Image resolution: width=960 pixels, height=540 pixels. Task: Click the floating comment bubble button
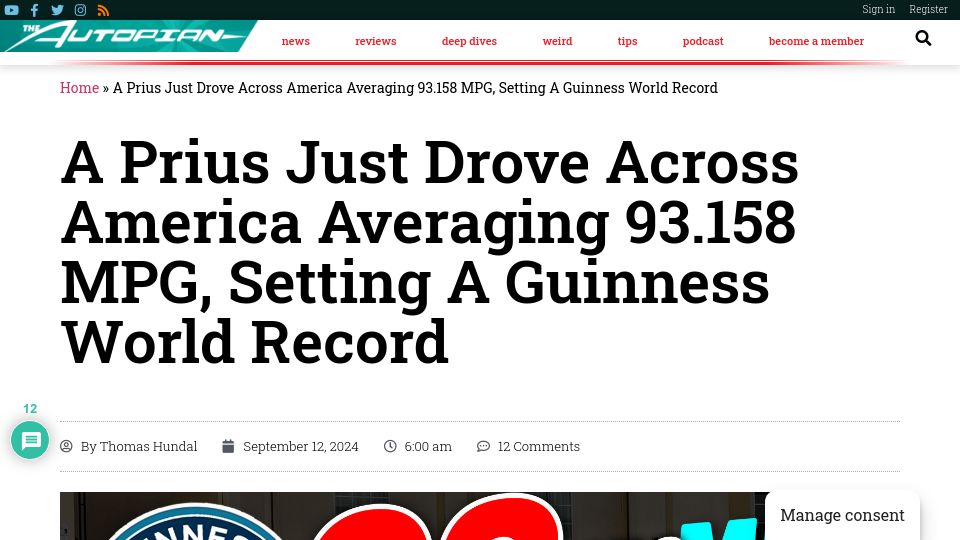pos(30,440)
